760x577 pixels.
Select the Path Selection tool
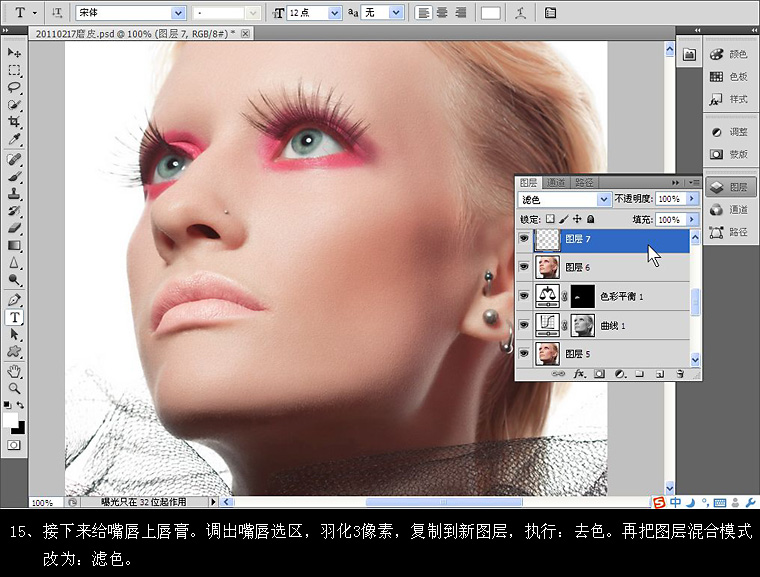pos(14,335)
